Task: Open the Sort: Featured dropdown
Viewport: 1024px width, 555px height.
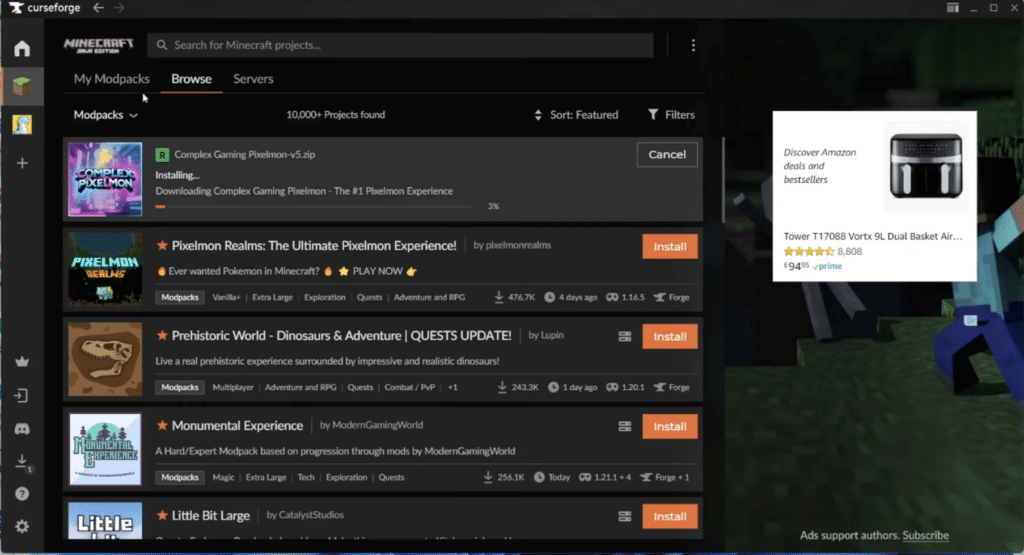Action: 576,115
